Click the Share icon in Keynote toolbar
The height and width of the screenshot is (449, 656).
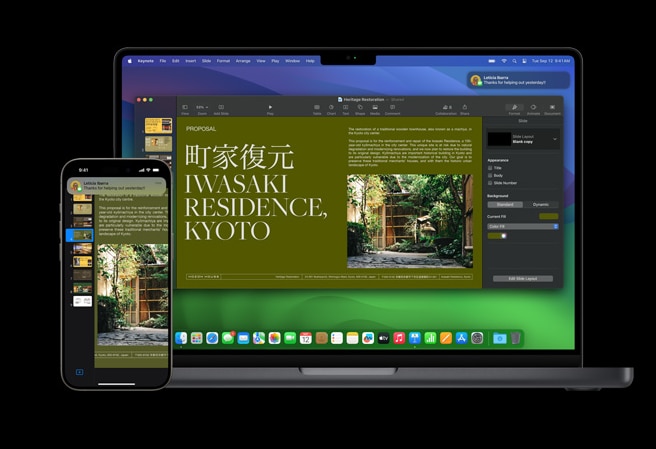tap(464, 109)
